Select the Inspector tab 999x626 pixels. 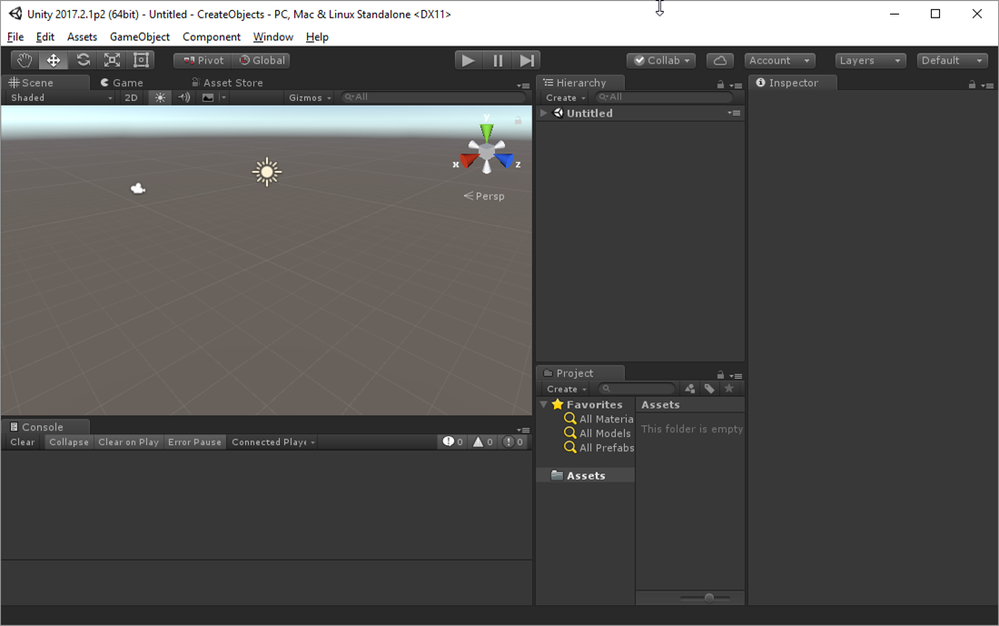[793, 83]
